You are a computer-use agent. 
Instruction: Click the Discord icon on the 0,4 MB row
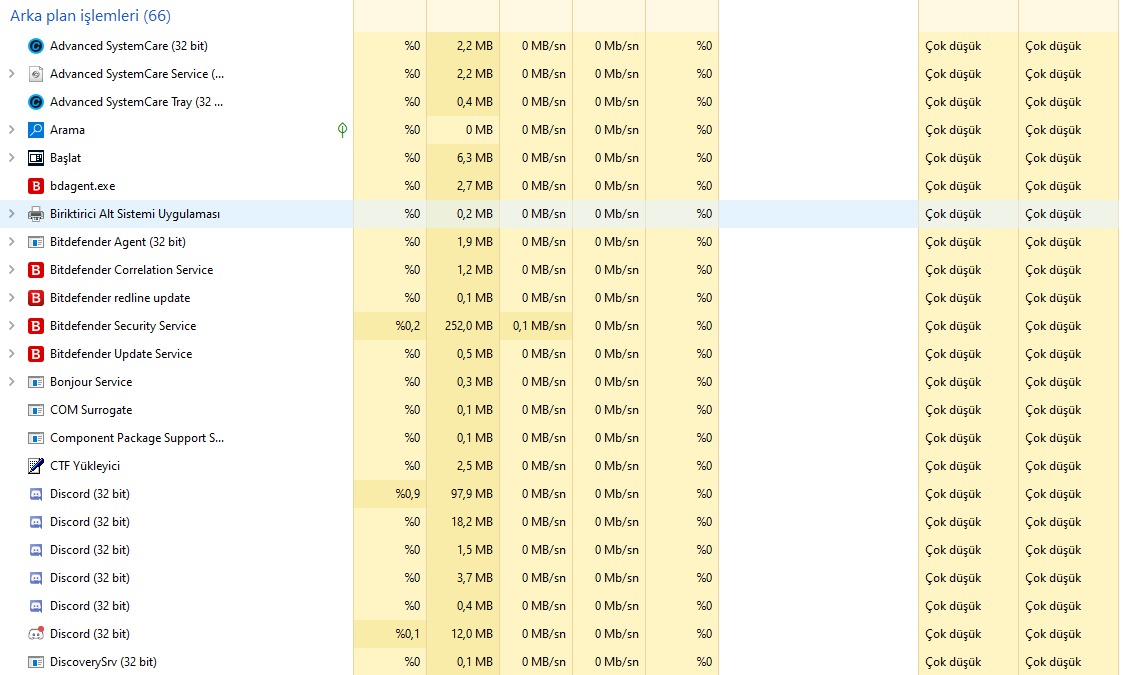coord(36,605)
